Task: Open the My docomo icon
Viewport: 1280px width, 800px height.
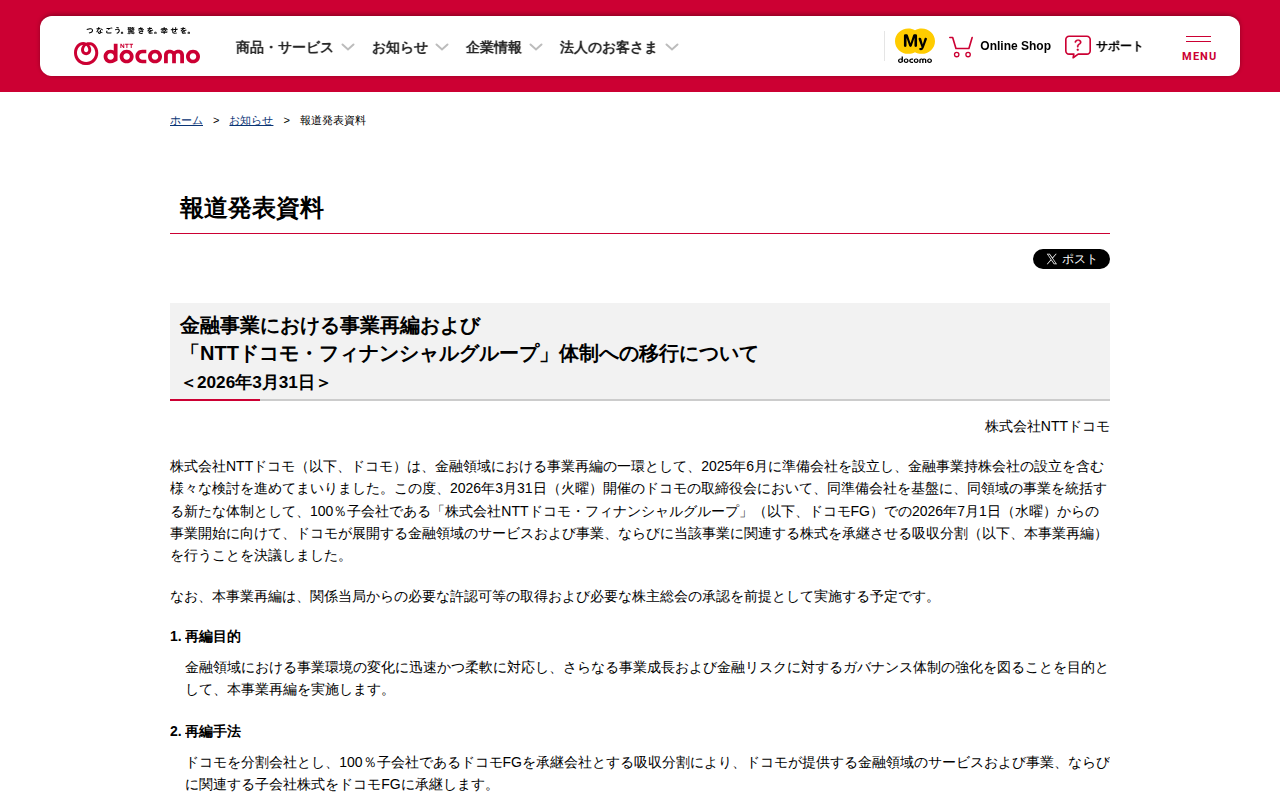Action: click(914, 46)
